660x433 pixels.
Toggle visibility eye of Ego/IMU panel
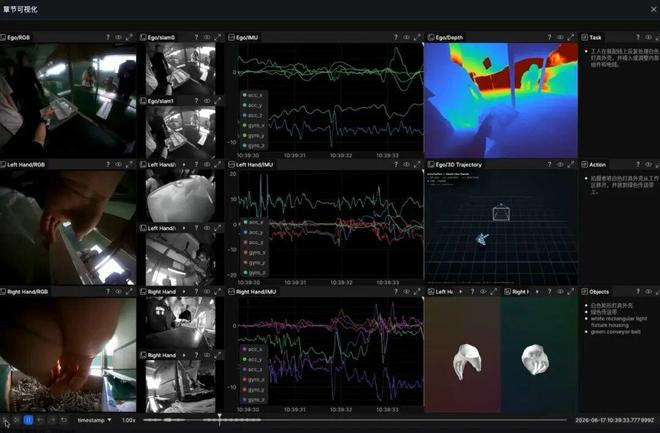406,37
